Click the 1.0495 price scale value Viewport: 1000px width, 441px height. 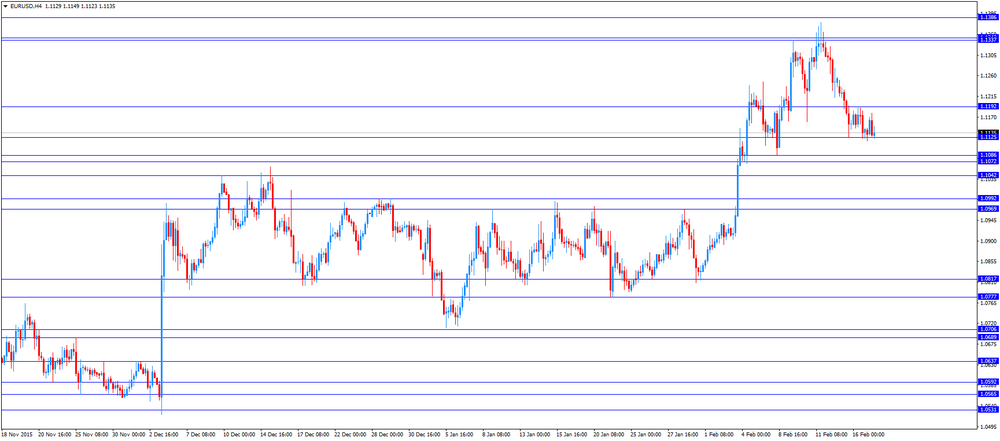[989, 426]
